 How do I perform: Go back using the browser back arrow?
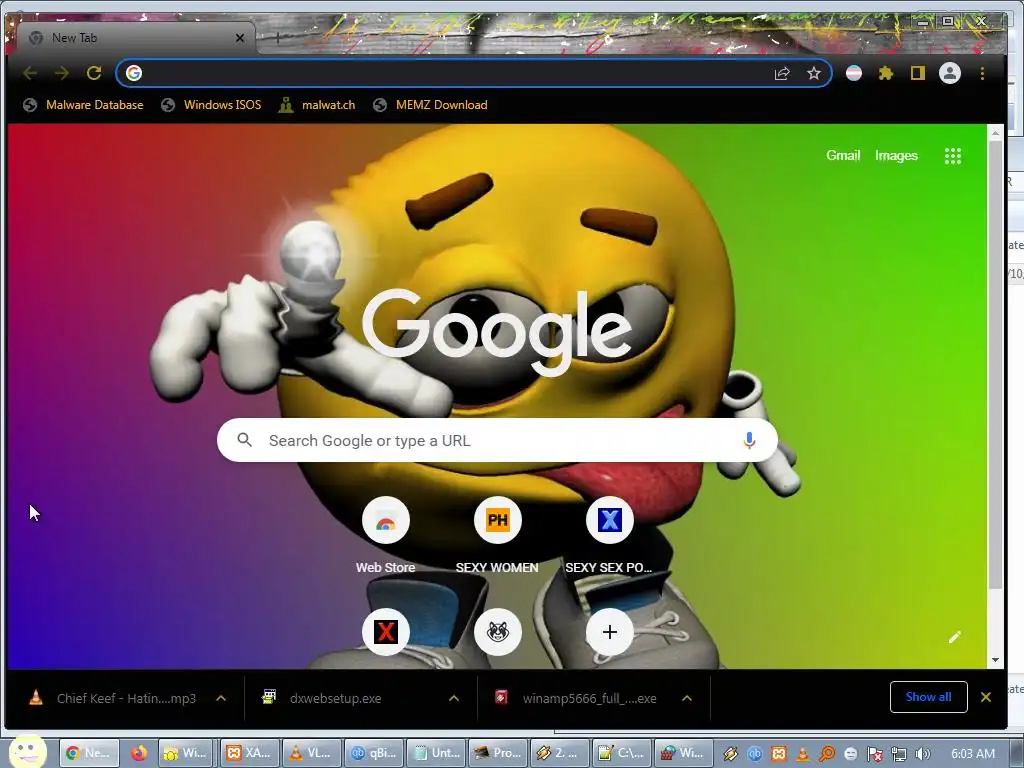click(30, 73)
